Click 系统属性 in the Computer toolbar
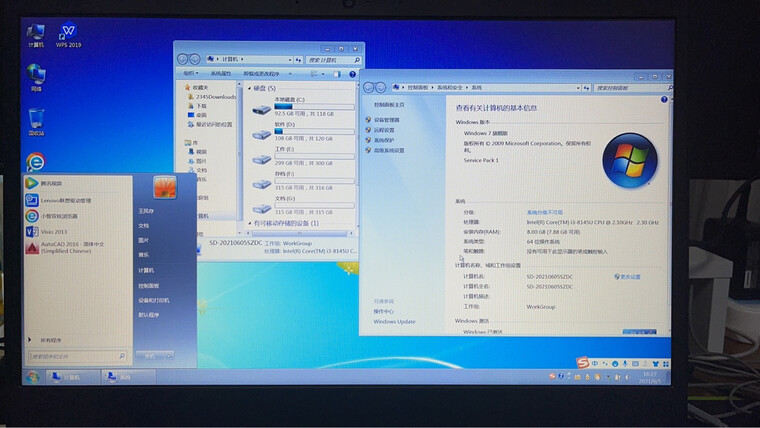Screen dimensions: 760x428 click(x=221, y=74)
